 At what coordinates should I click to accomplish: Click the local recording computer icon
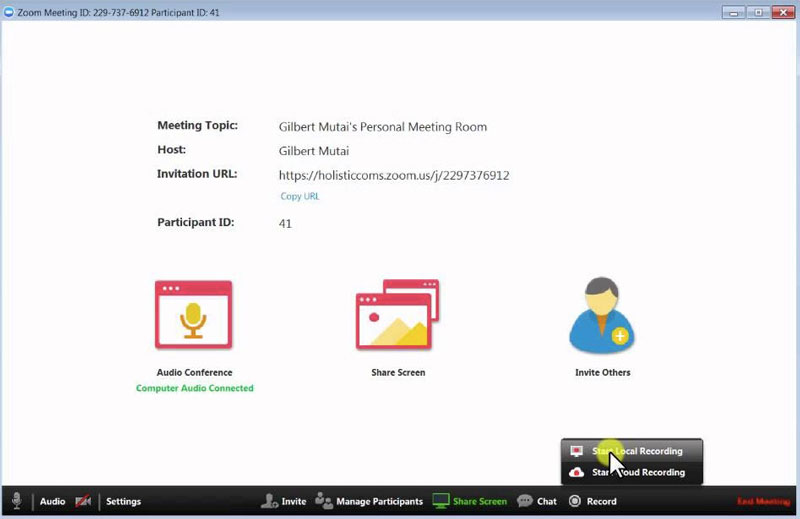pyautogui.click(x=576, y=451)
